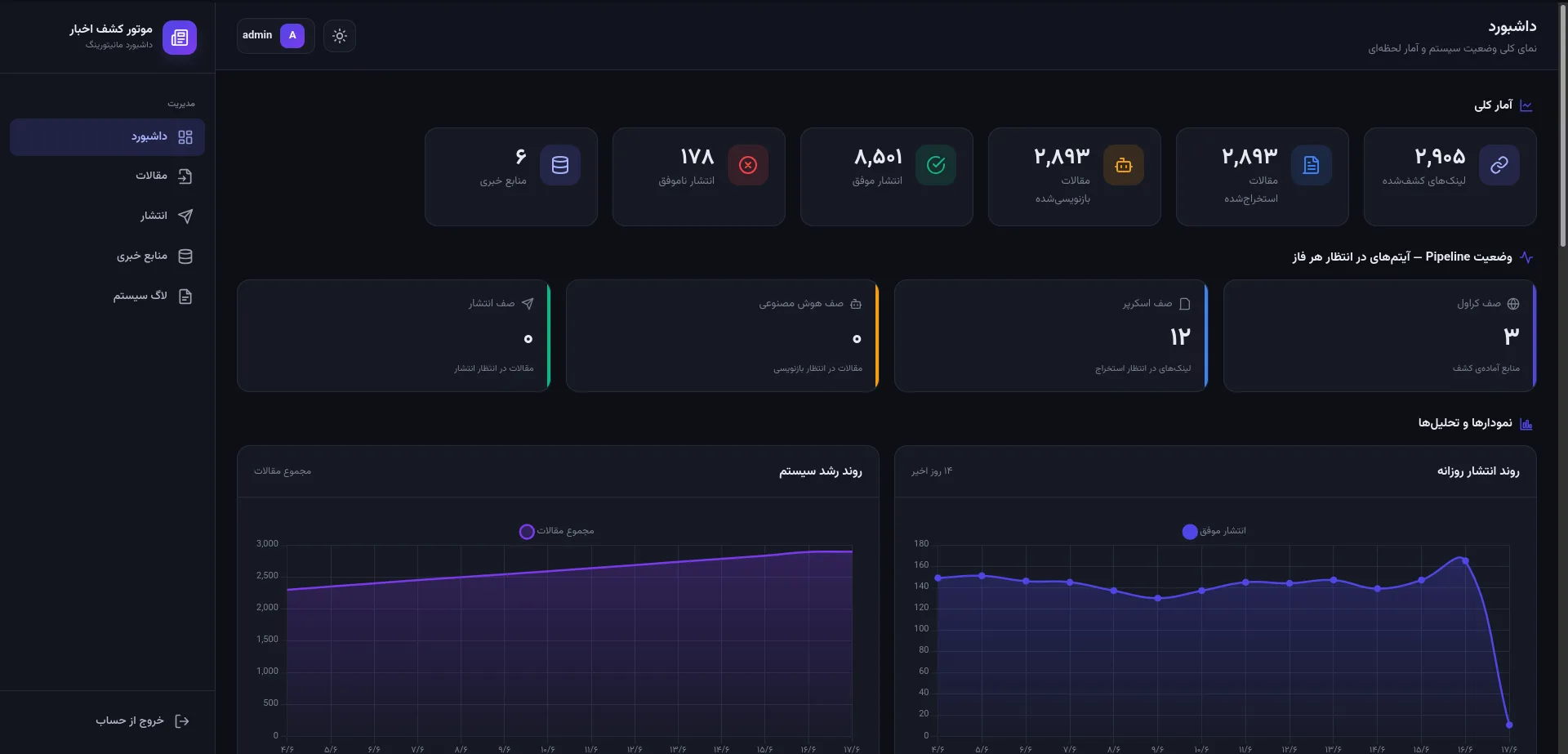
Task: Click the روند انتشار روزانه chart title
Action: (x=1478, y=471)
